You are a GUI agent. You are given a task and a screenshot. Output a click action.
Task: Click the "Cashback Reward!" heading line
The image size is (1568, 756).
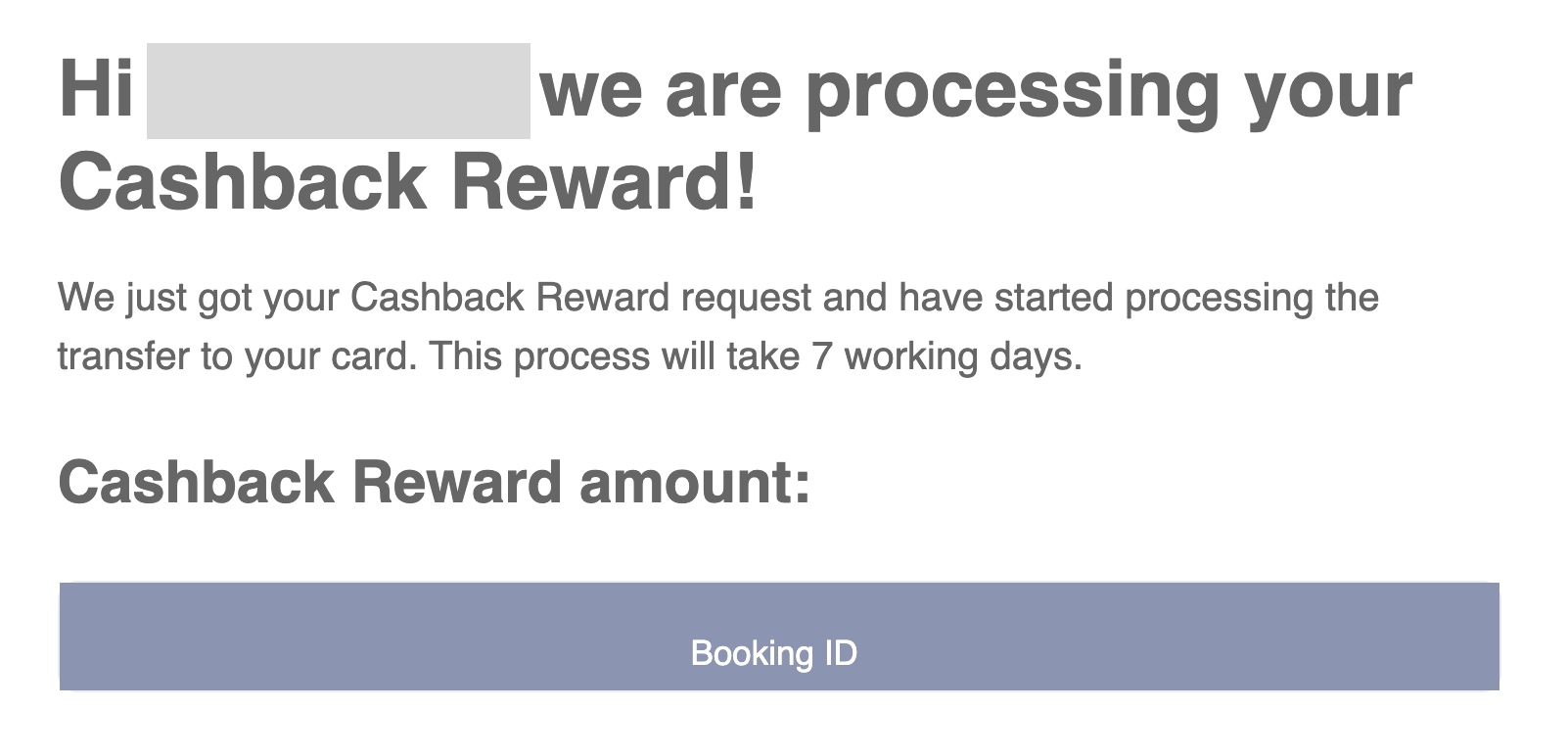408,182
